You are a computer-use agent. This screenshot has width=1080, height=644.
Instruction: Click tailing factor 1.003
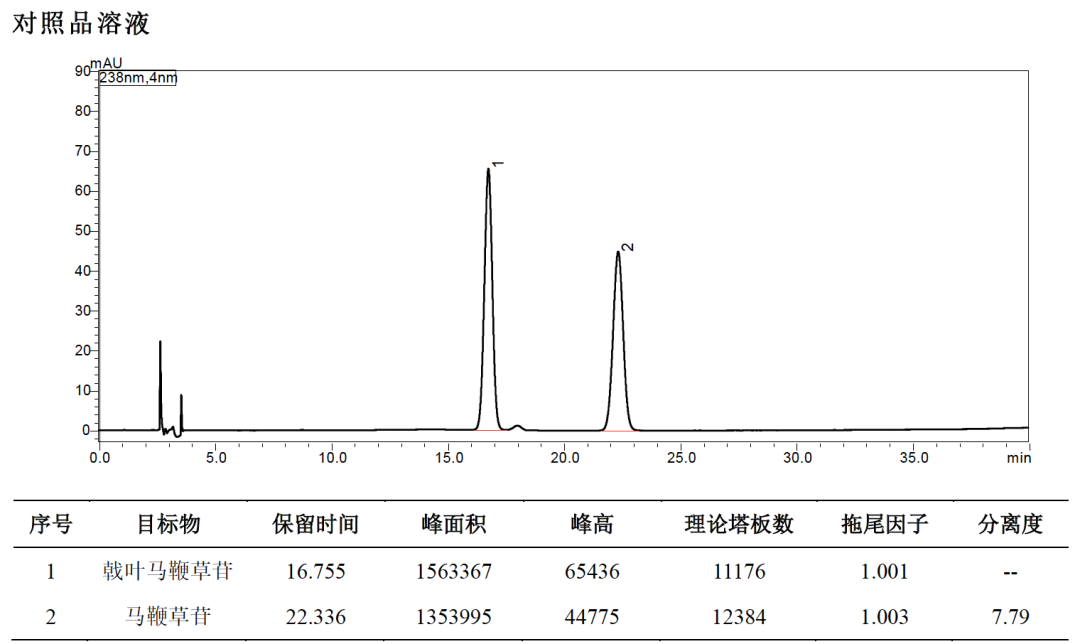pos(884,616)
